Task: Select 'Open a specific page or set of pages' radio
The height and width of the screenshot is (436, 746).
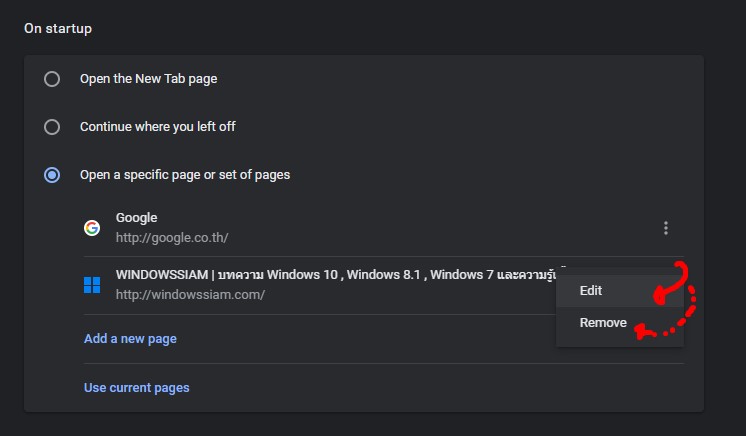Action: coord(52,175)
